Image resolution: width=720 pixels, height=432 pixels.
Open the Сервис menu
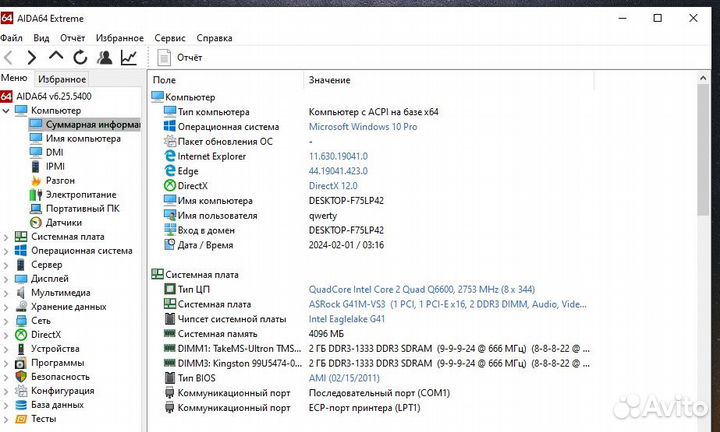tap(169, 38)
